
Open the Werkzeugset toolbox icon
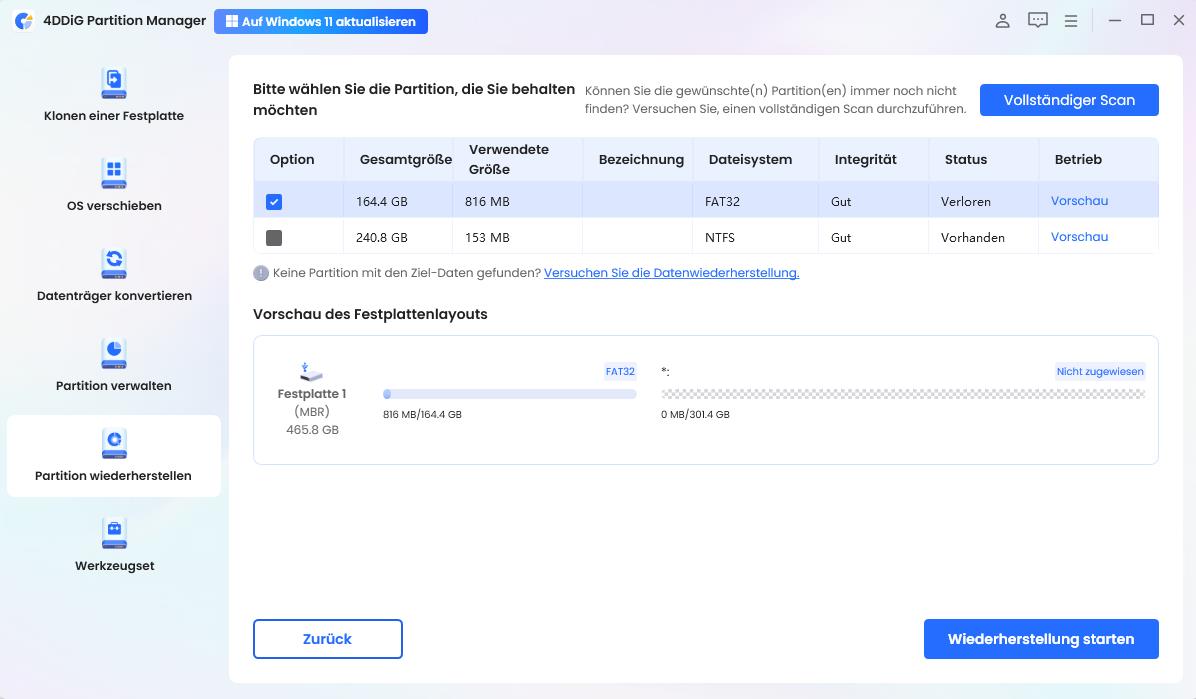pyautogui.click(x=114, y=534)
